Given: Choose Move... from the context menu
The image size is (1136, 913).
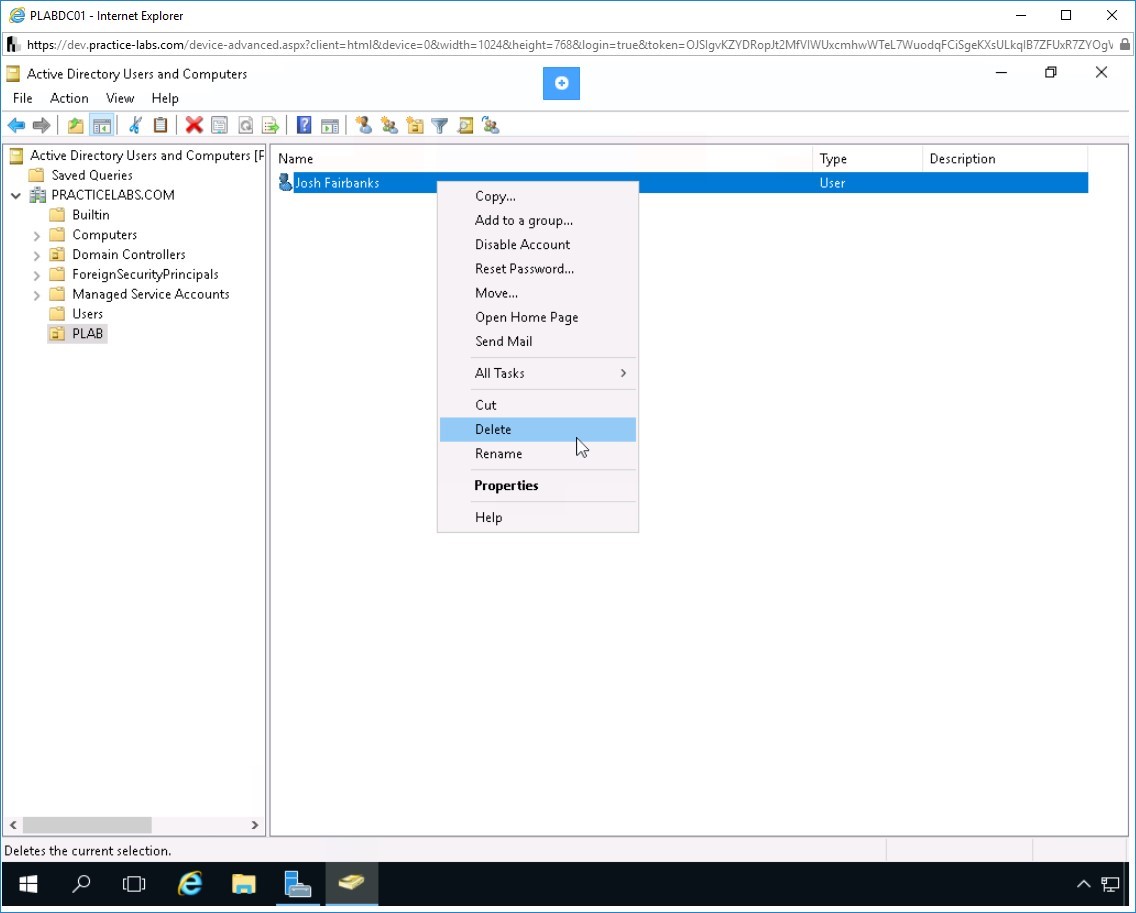Looking at the screenshot, I should point(538,293).
